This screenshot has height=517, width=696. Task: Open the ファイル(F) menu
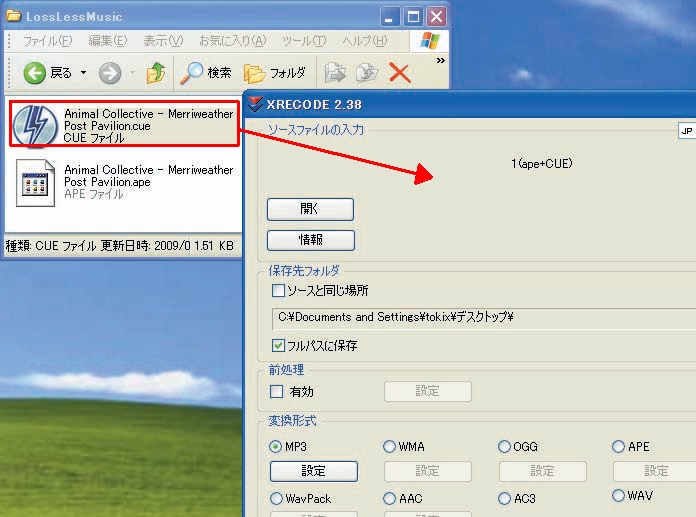point(47,41)
